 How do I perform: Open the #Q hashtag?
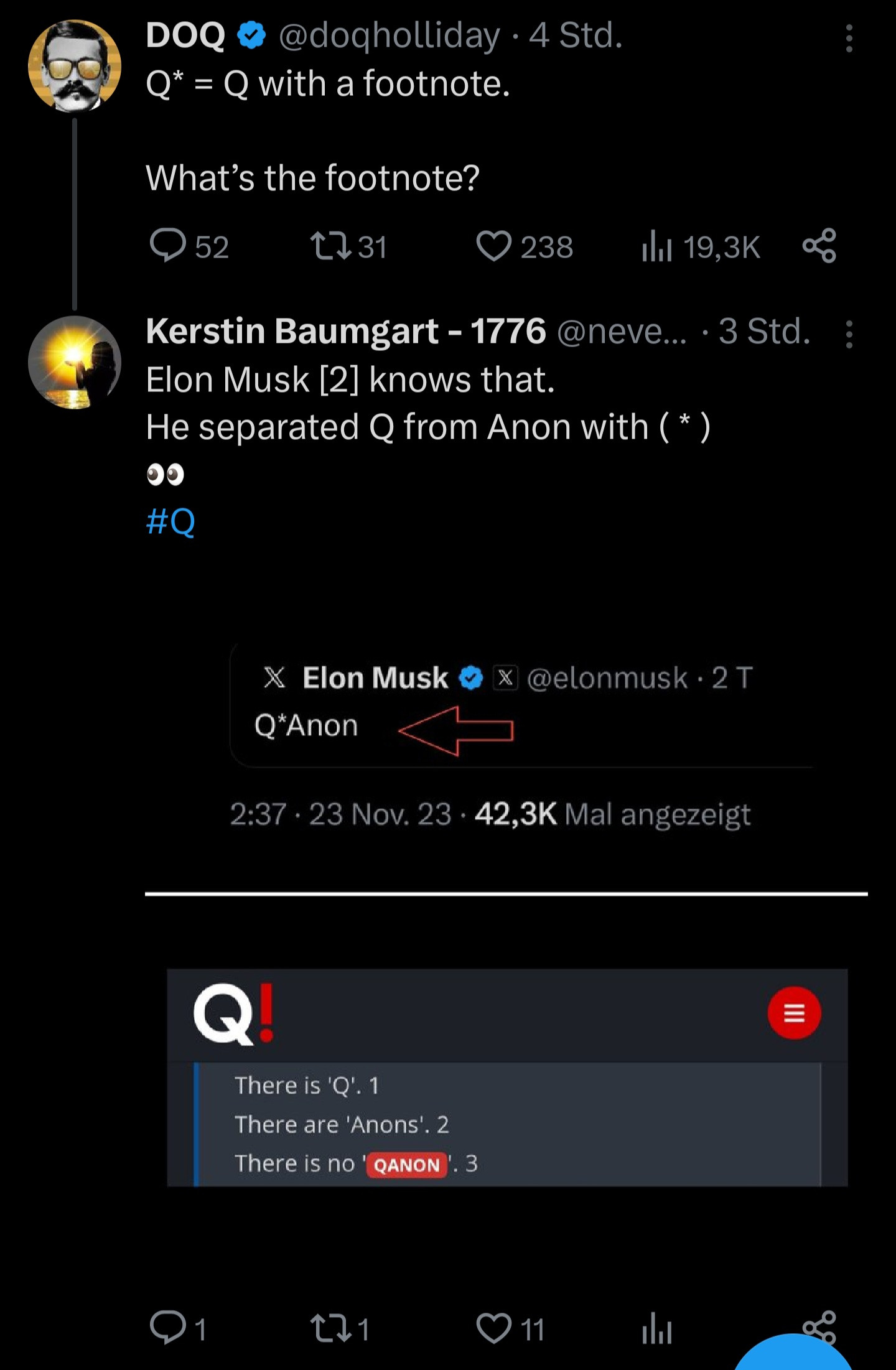[x=170, y=521]
